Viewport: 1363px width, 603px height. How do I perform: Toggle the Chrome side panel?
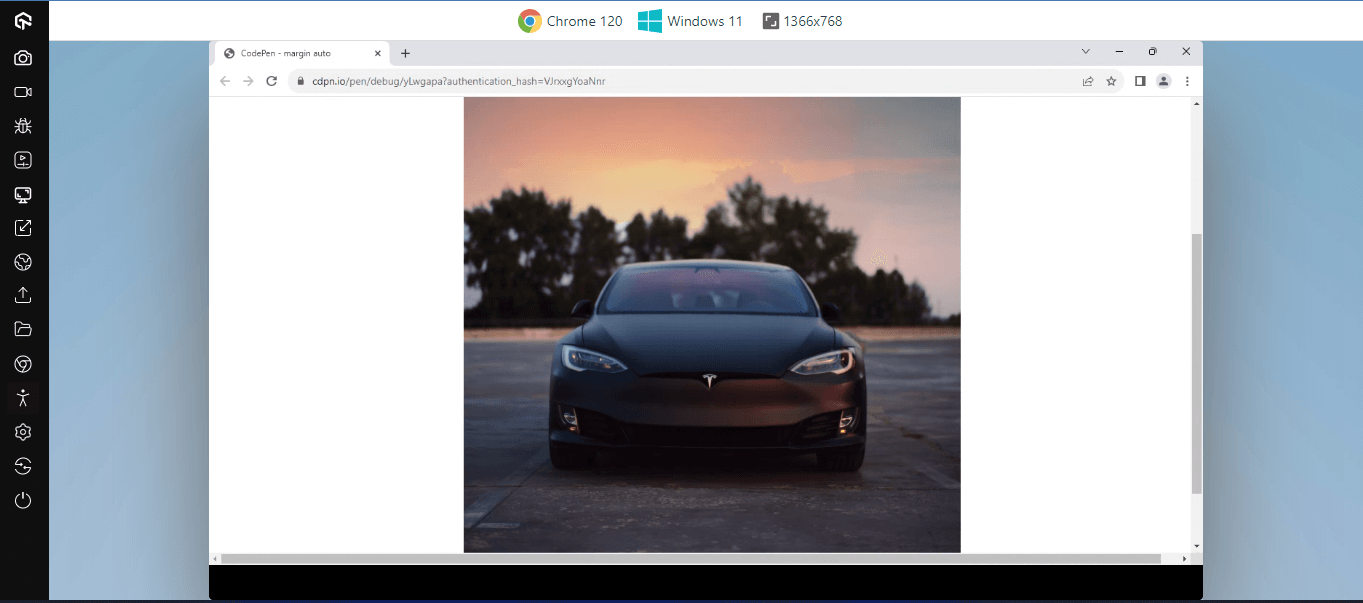(1140, 81)
